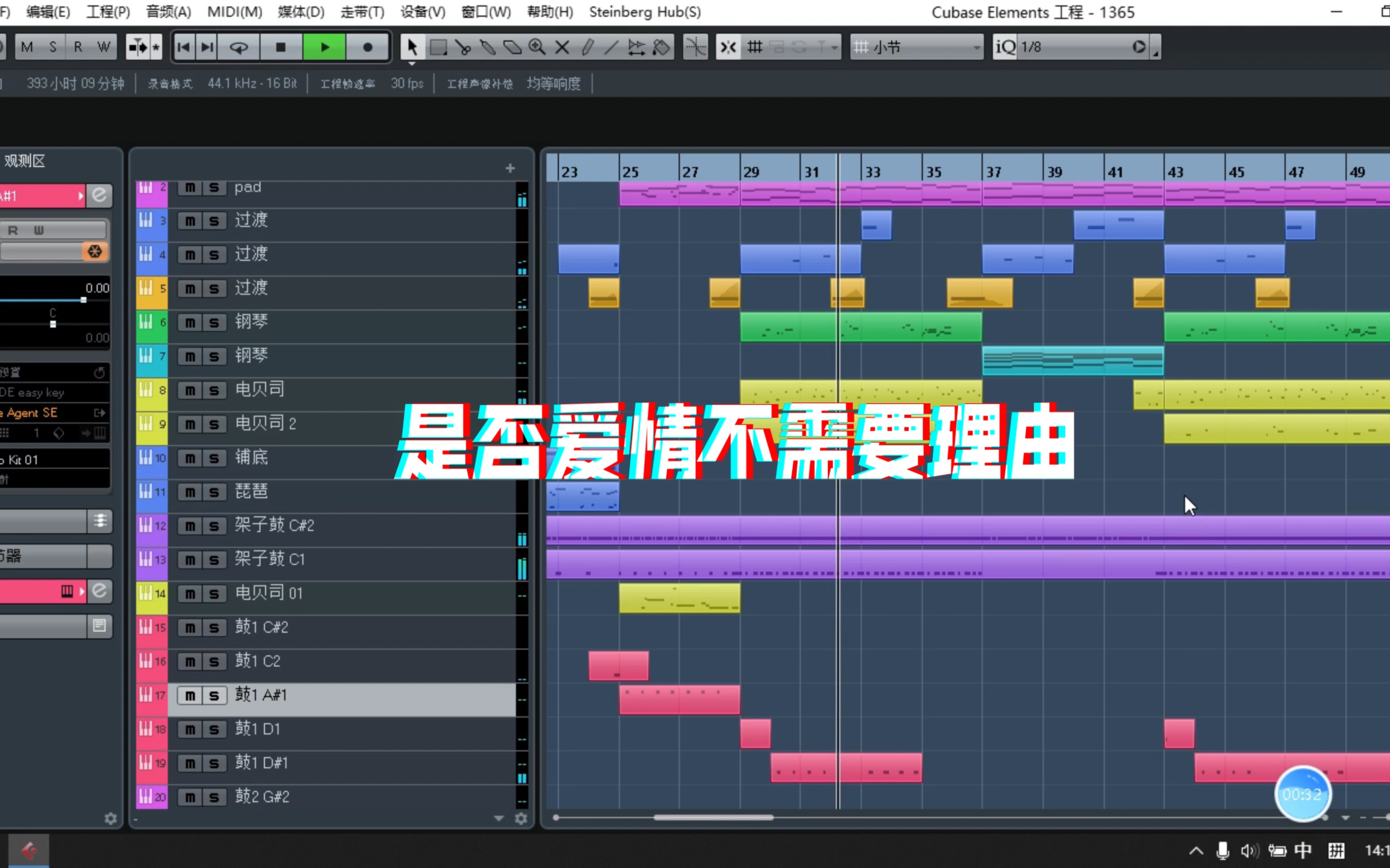Click bar 37 on the ruler
This screenshot has width=1390, height=868.
pyautogui.click(x=993, y=172)
